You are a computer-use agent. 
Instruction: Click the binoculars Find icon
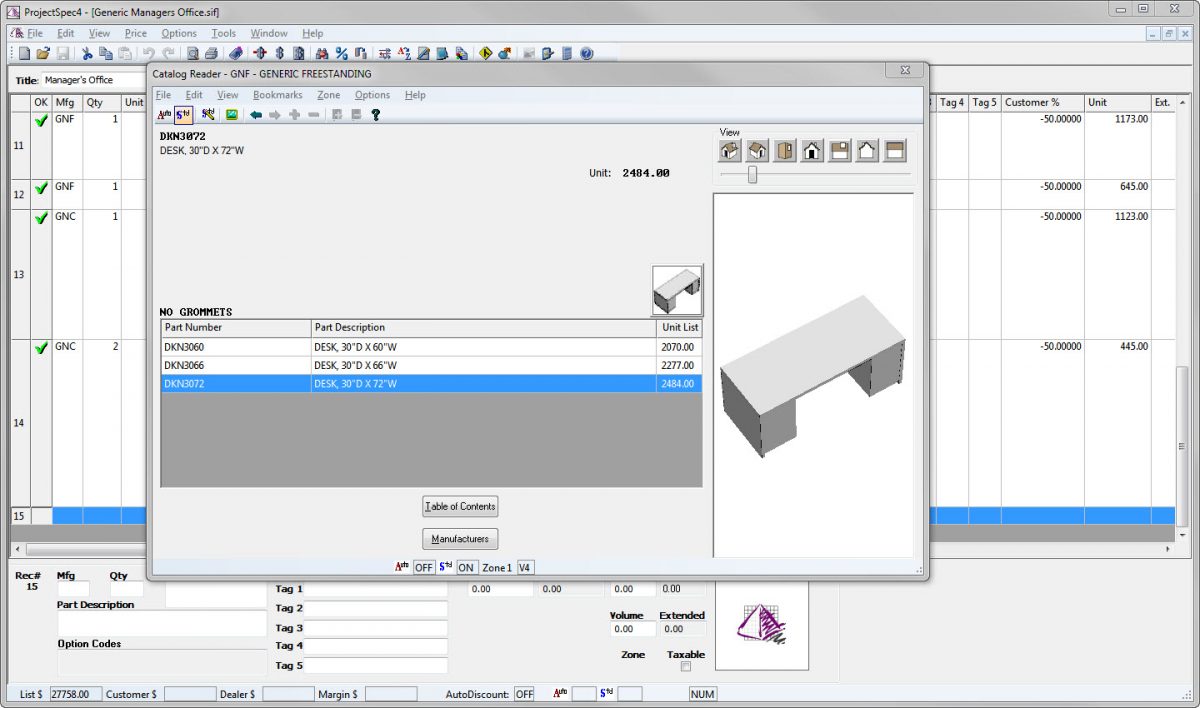pos(322,54)
